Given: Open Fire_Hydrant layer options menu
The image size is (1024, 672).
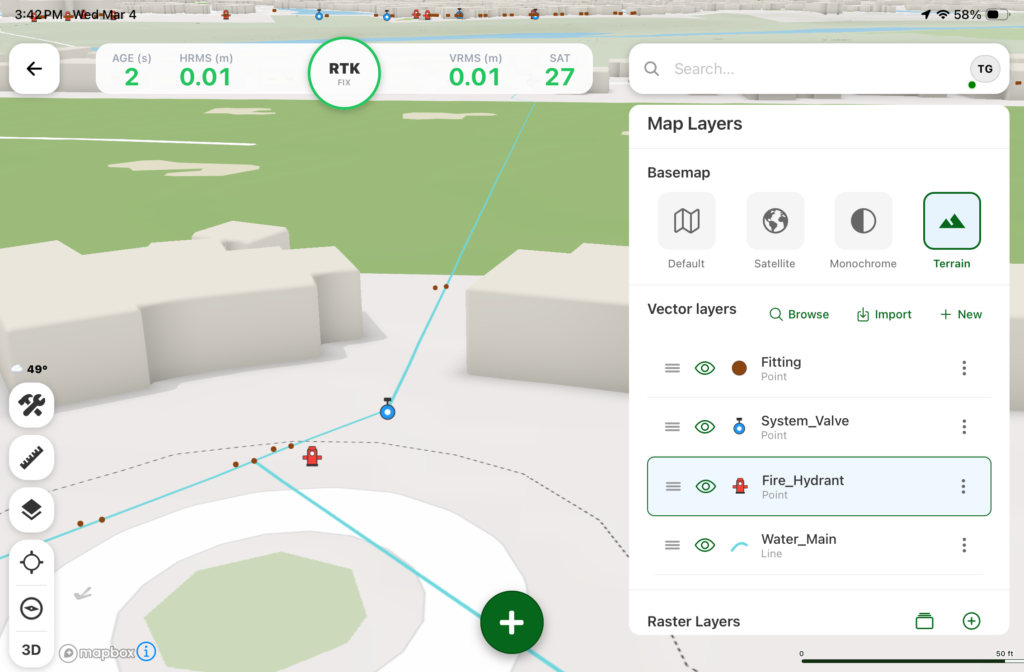Looking at the screenshot, I should (x=963, y=486).
